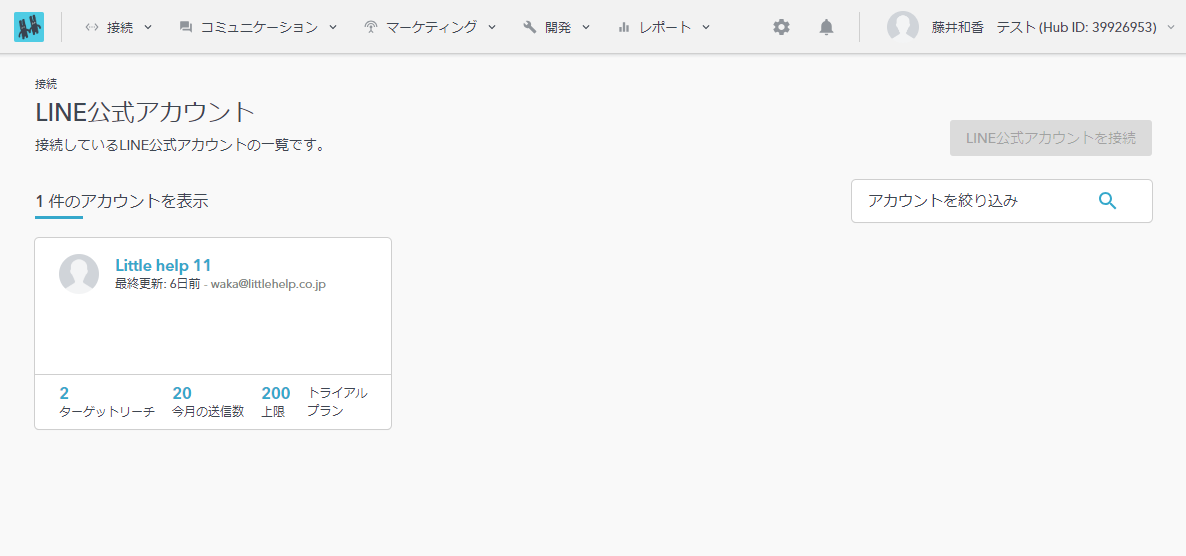Select the 1 件のアカウントを表示 tab
Viewport: 1186px width, 556px height.
pos(122,201)
